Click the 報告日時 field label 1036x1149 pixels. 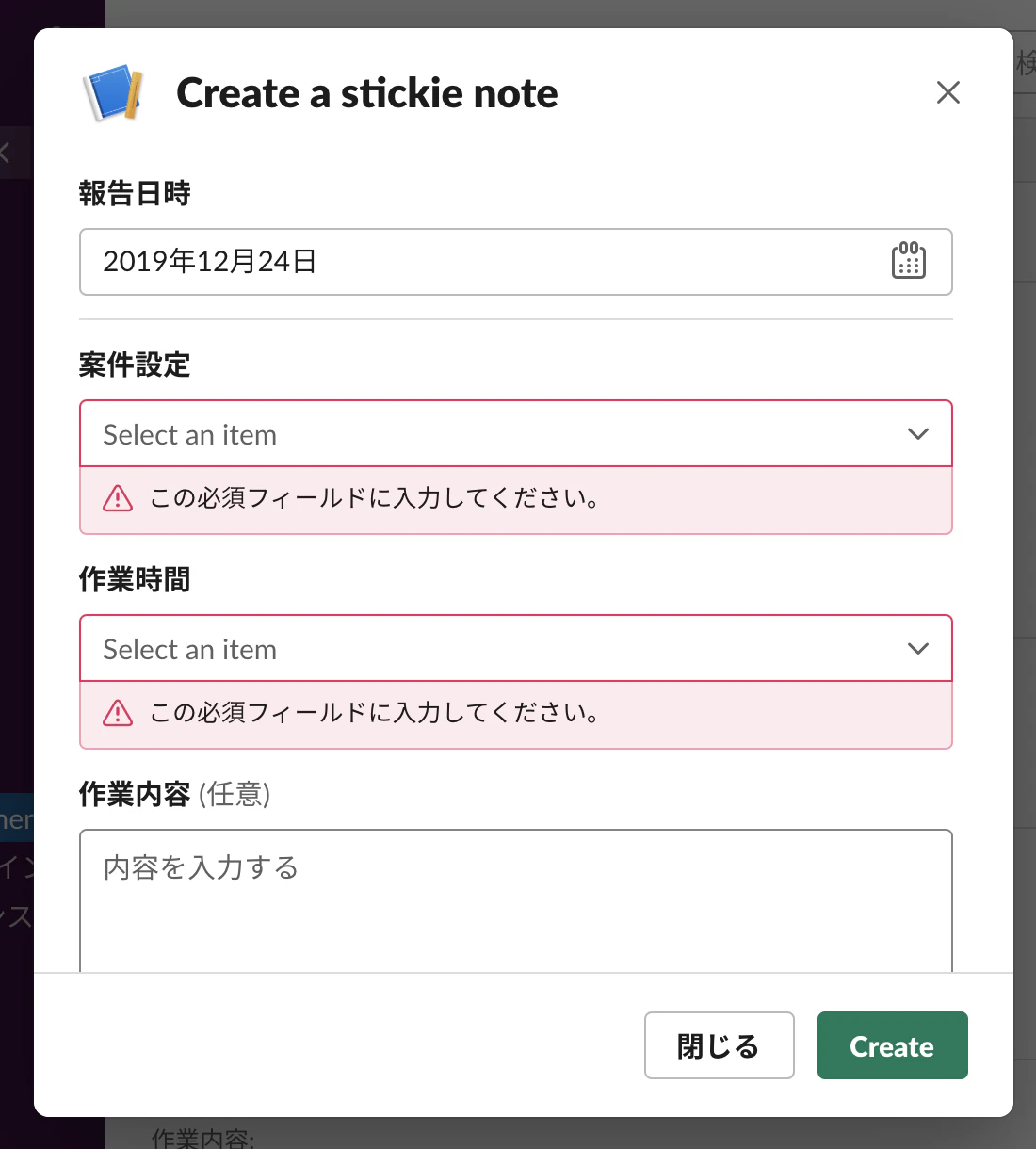(x=135, y=193)
